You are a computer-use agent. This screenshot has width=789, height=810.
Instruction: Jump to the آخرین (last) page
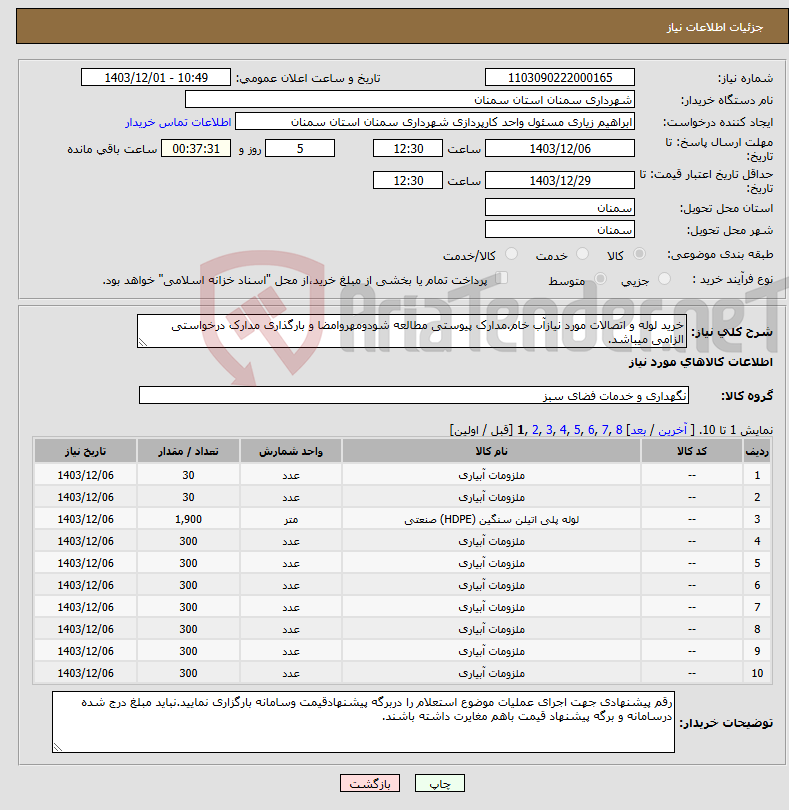[x=672, y=430]
